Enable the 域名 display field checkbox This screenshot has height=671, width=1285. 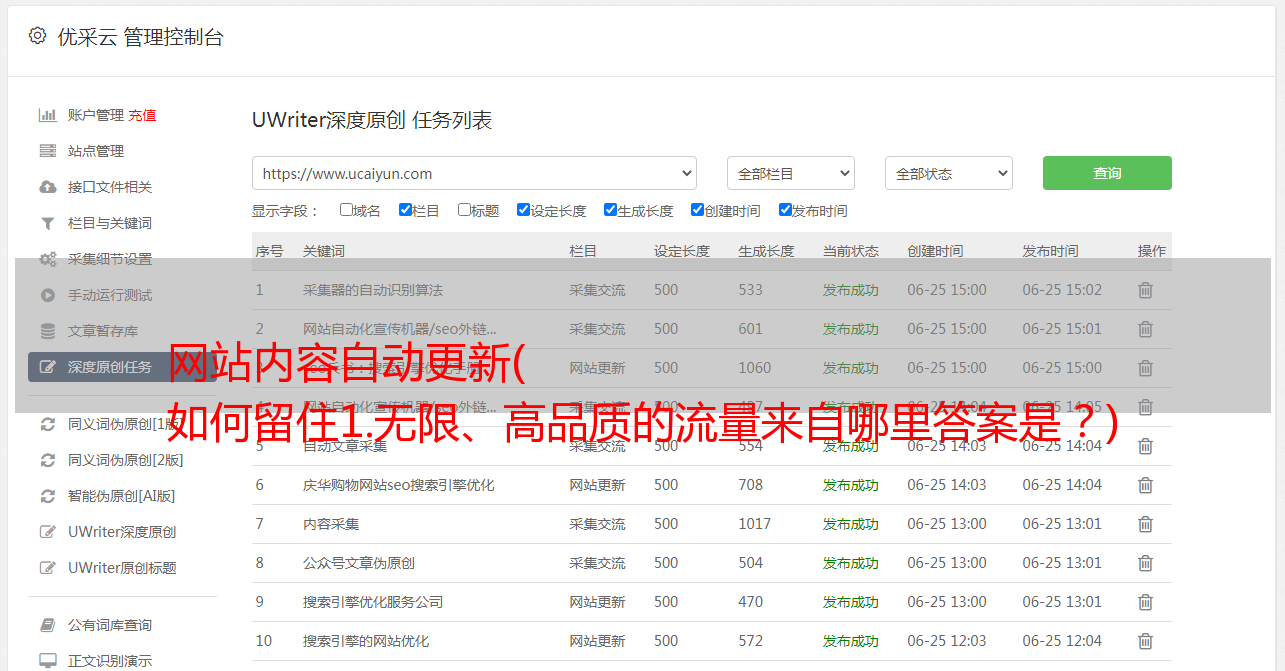pyautogui.click(x=346, y=210)
